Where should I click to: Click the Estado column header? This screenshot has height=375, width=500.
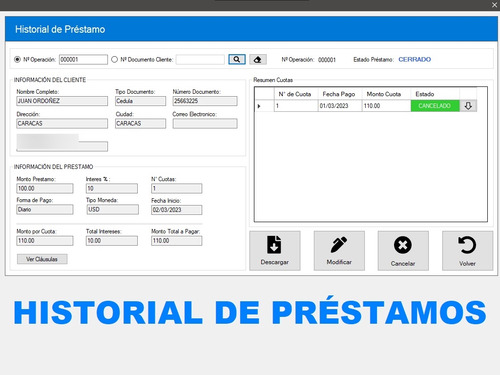(x=435, y=94)
